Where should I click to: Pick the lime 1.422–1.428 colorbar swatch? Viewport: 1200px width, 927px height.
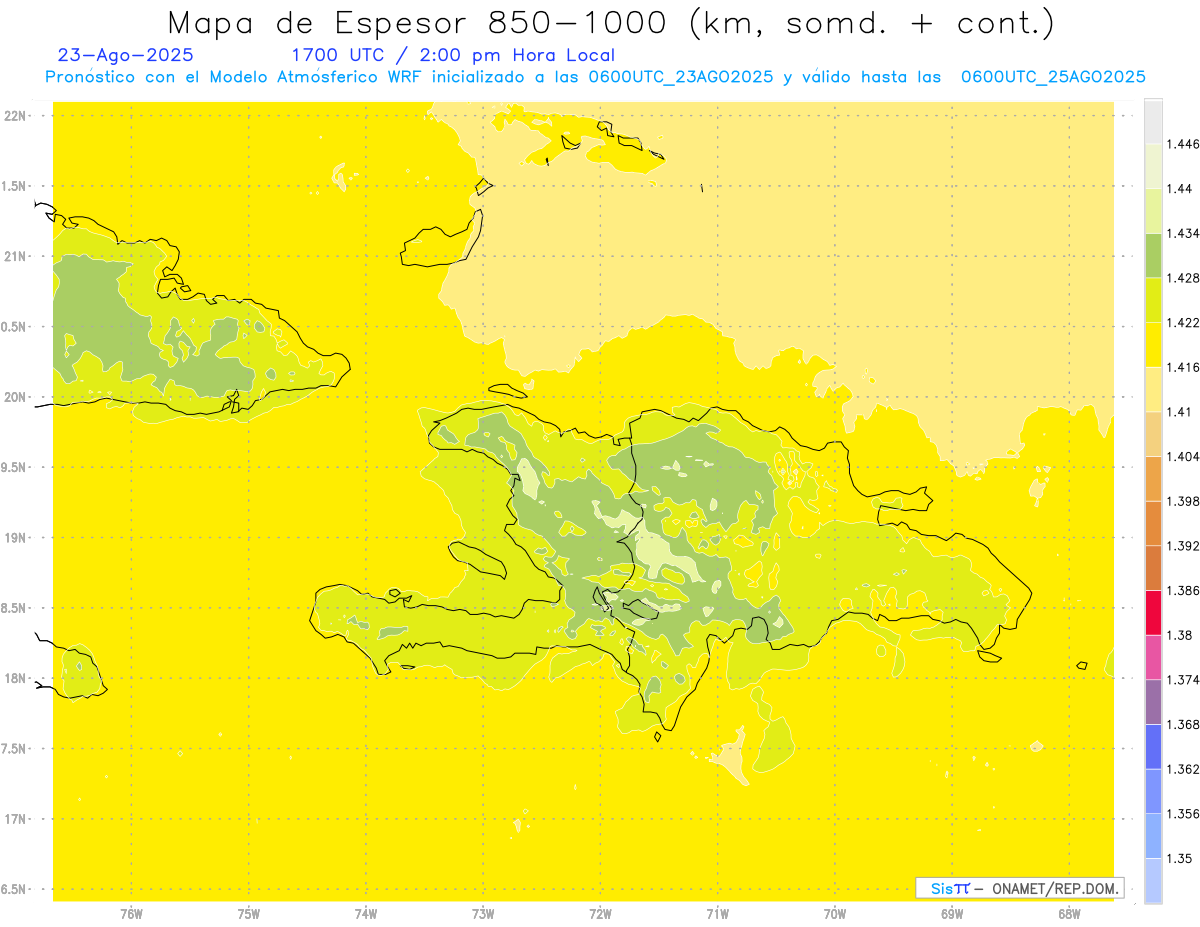coord(1153,300)
